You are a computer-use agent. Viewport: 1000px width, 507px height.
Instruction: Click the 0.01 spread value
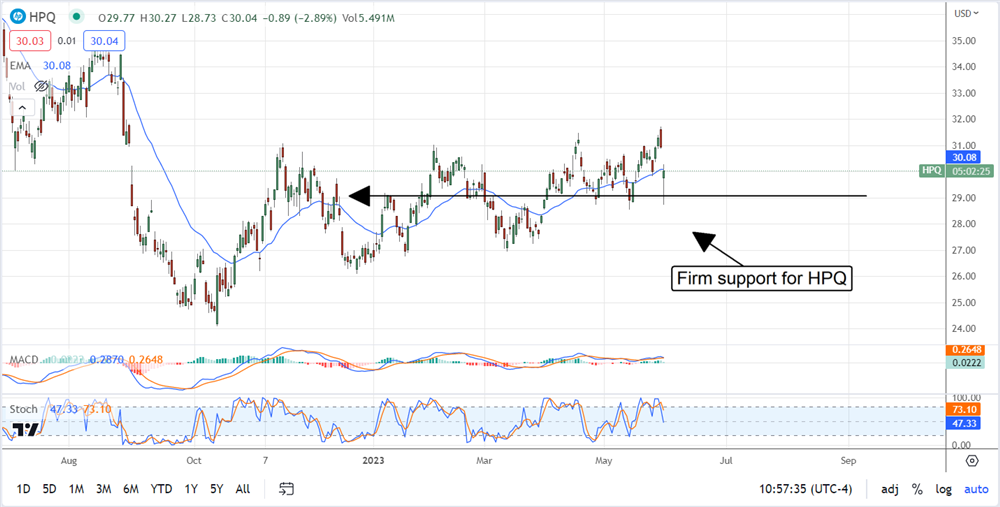click(x=68, y=41)
